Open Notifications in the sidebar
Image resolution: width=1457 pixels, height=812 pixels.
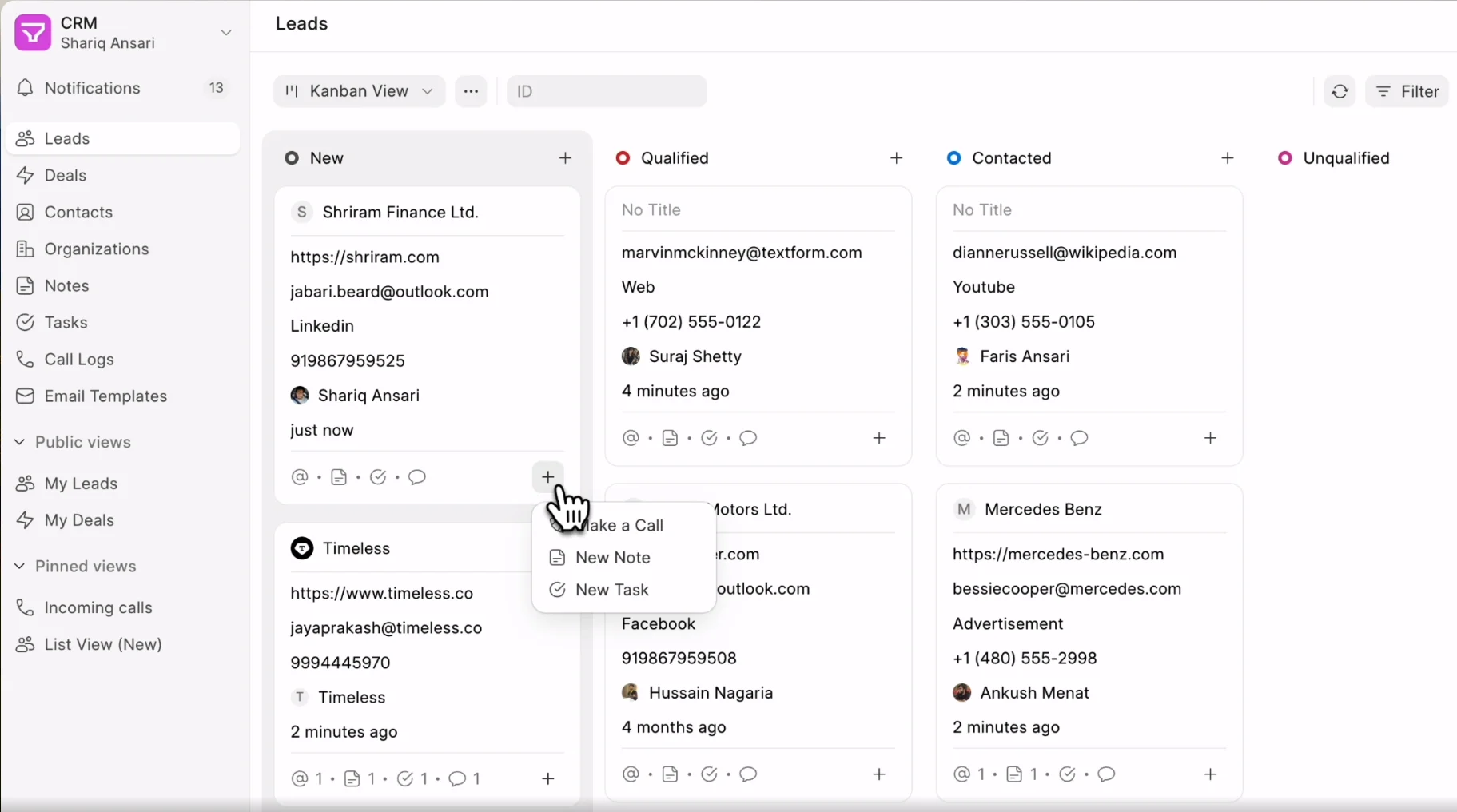click(x=92, y=88)
